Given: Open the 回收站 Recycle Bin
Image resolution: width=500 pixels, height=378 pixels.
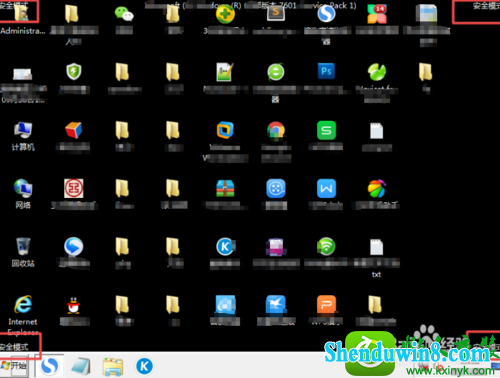Looking at the screenshot, I should coord(23,247).
